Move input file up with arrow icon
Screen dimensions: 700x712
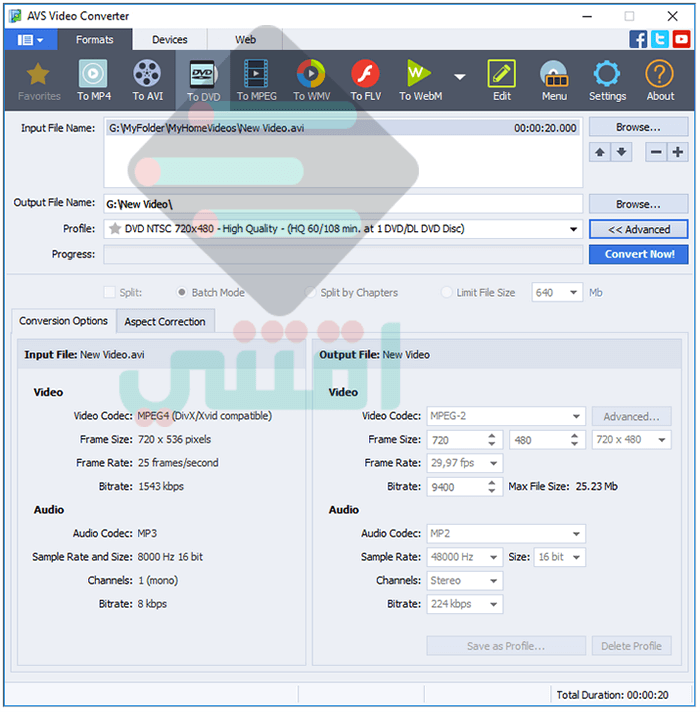pos(600,152)
